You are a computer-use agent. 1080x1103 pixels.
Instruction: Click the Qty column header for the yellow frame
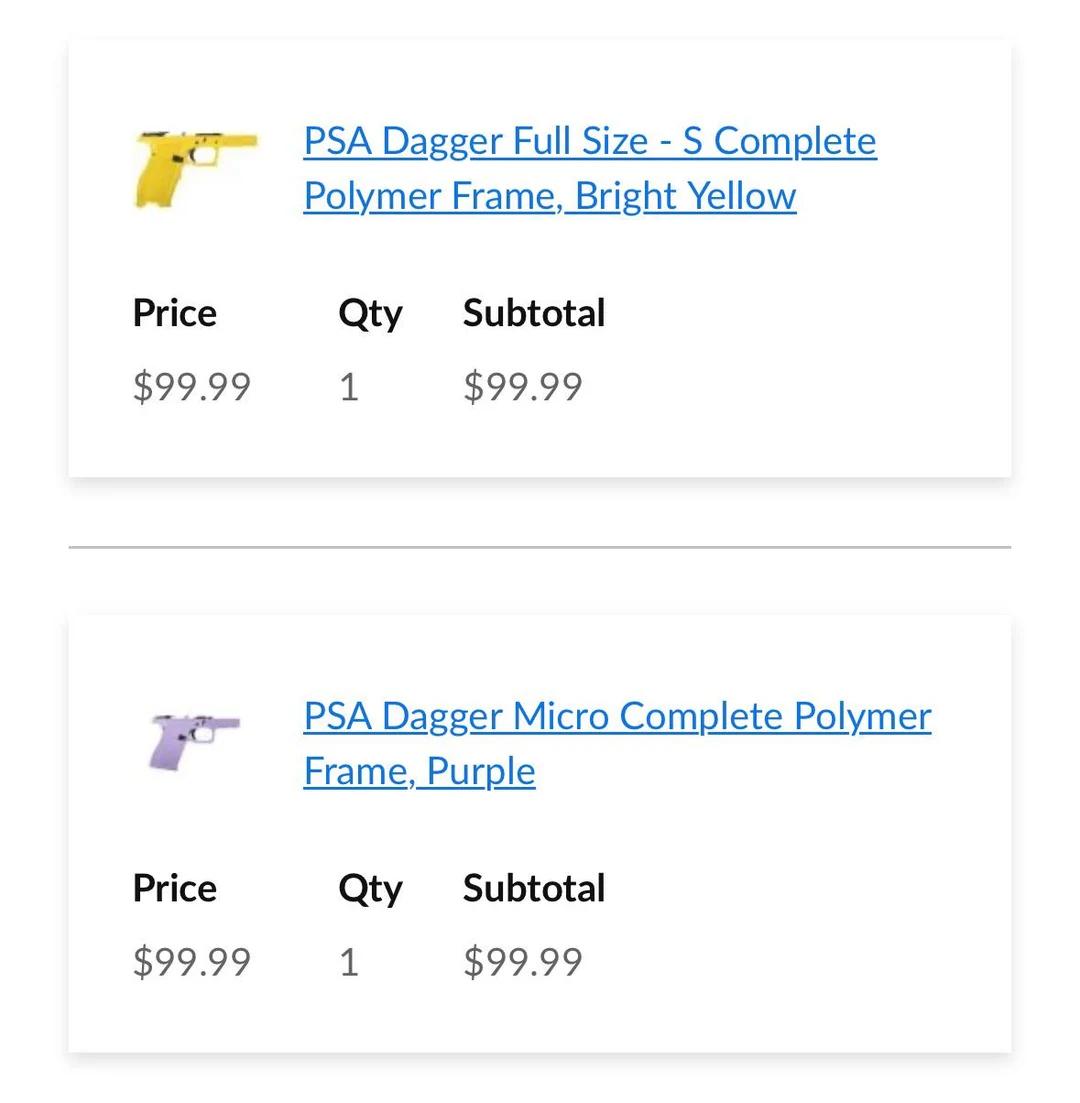tap(370, 312)
